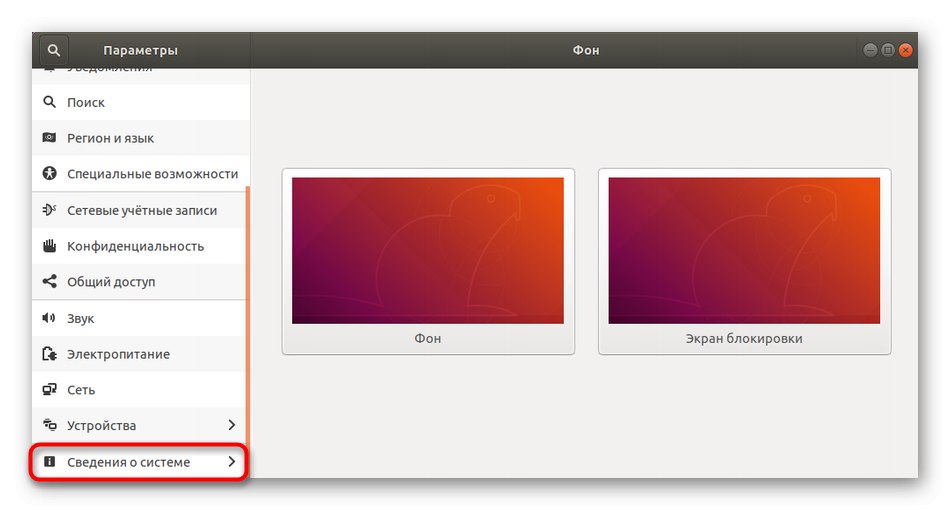The width and height of the screenshot is (950, 510).
Task: Open the Звук settings panel
Action: coord(140,318)
